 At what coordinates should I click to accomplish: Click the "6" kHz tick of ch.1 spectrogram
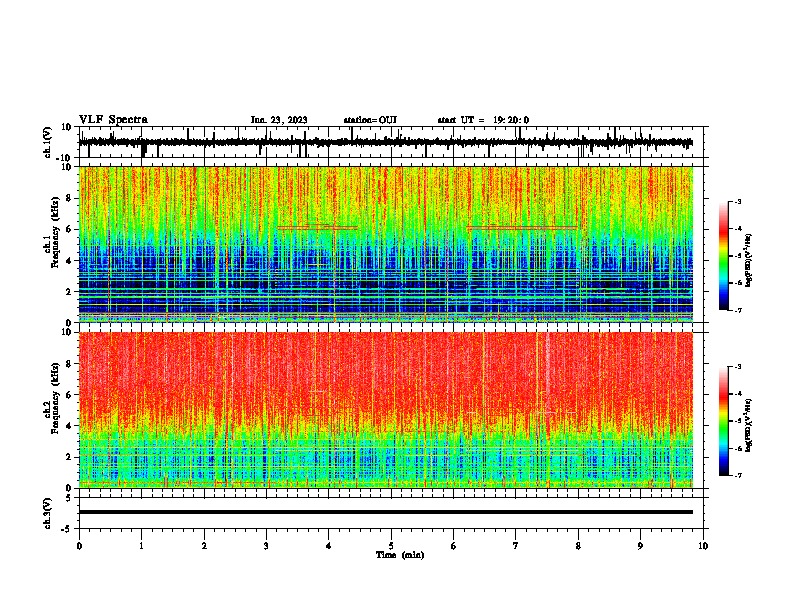click(70, 229)
